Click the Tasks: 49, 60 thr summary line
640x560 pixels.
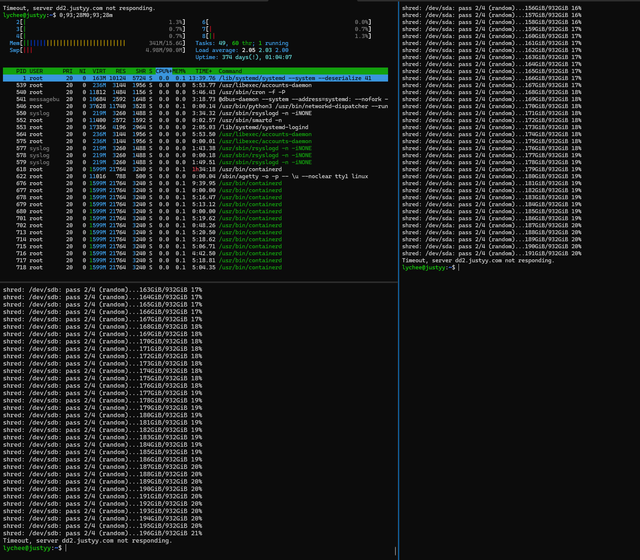pyautogui.click(x=242, y=43)
